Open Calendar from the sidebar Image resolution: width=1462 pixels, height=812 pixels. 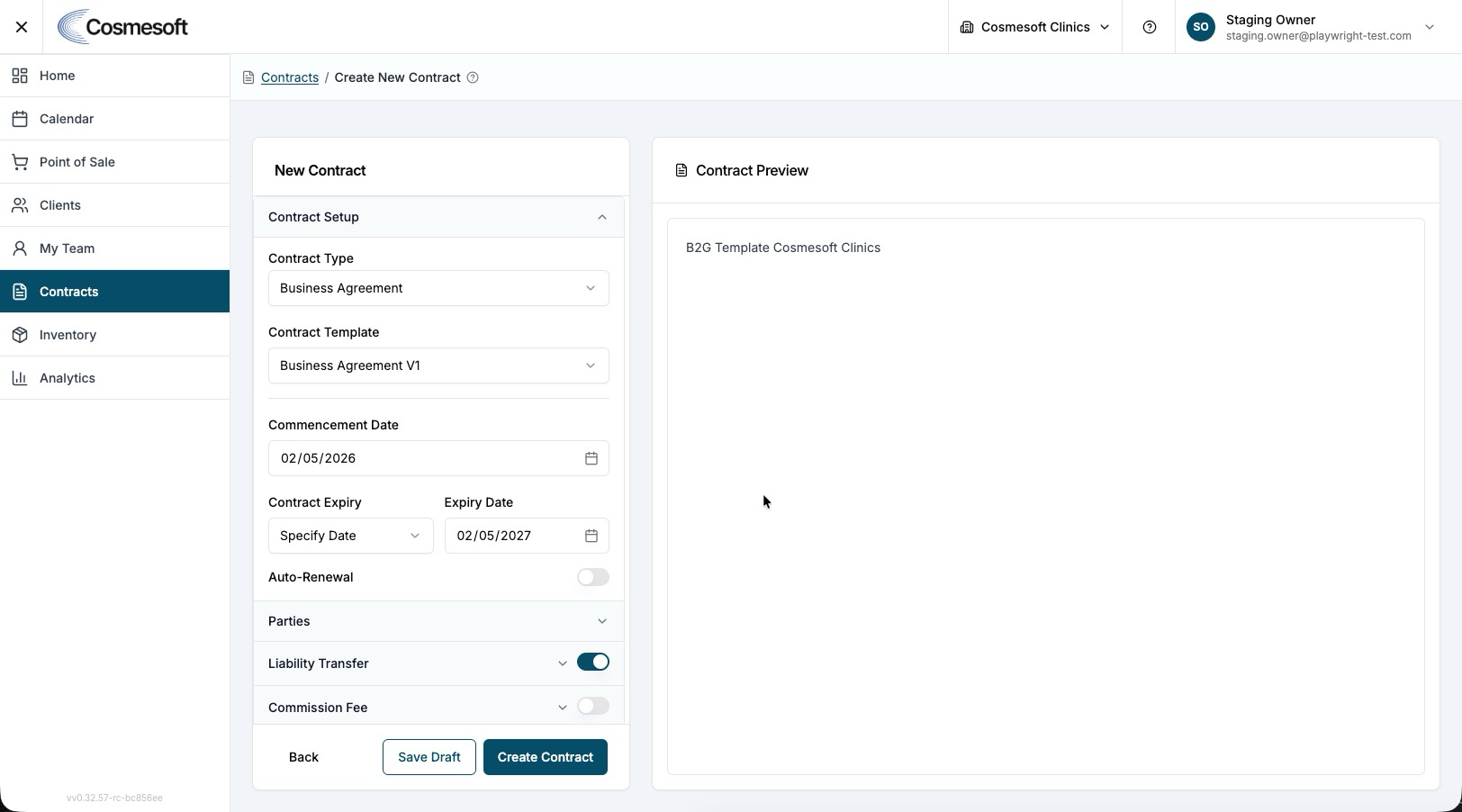115,119
